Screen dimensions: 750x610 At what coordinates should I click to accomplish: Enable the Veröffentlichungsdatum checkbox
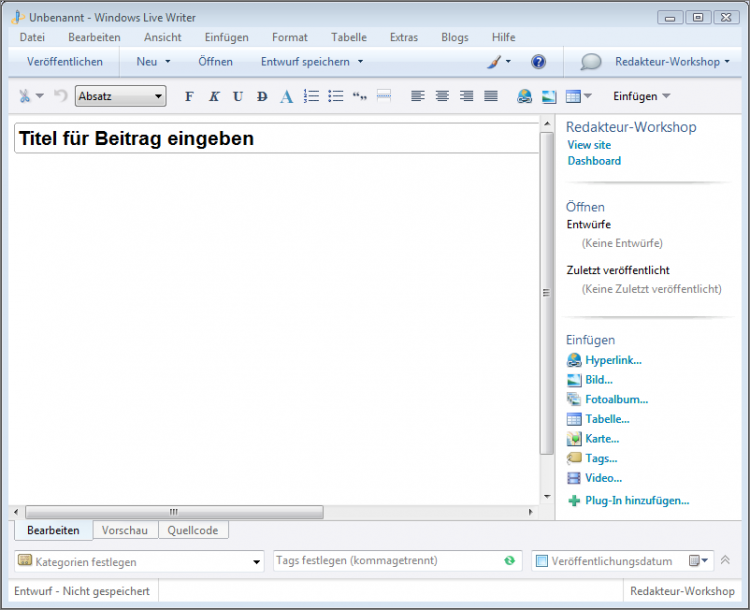541,561
